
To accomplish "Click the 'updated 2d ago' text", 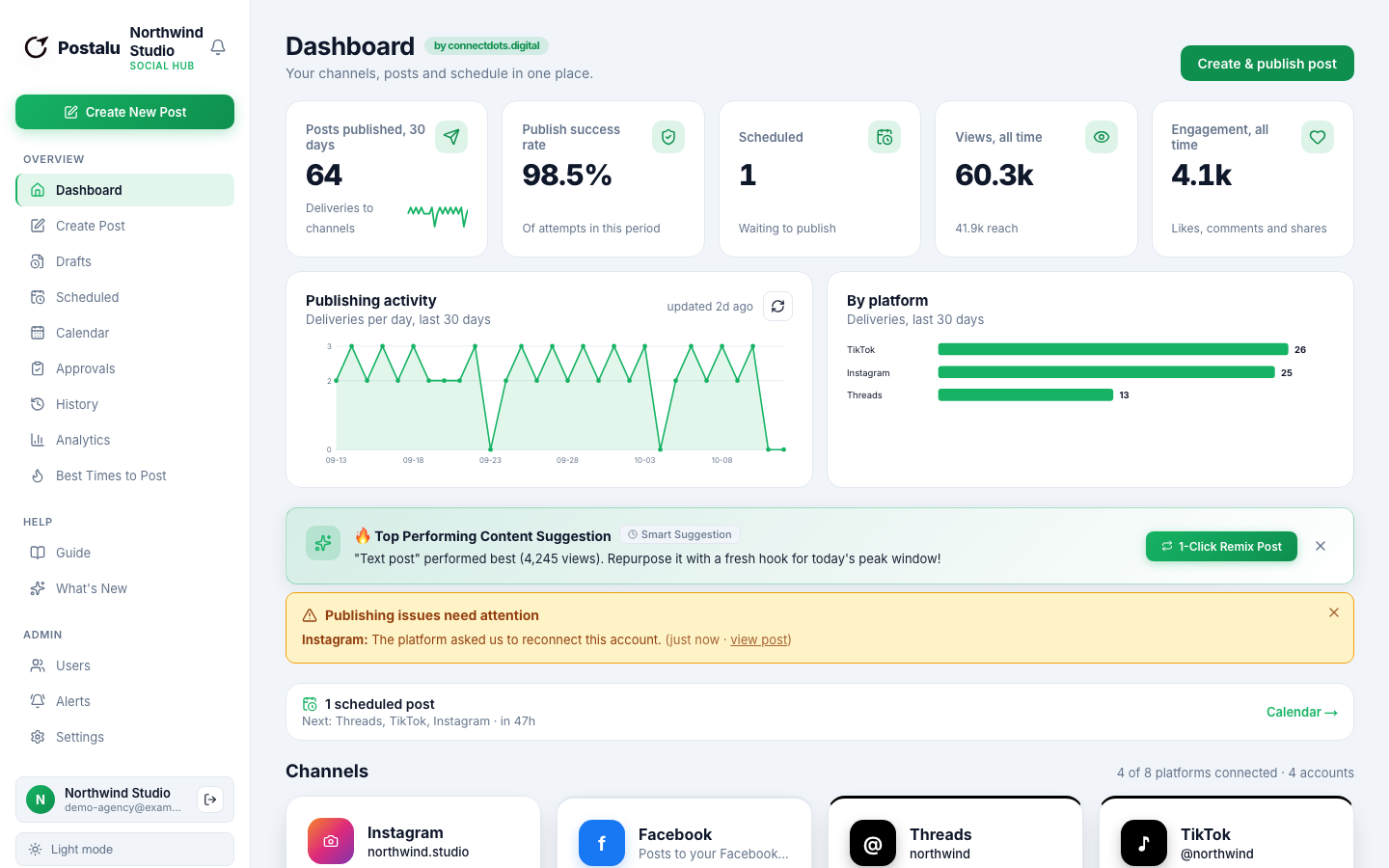I will [710, 307].
